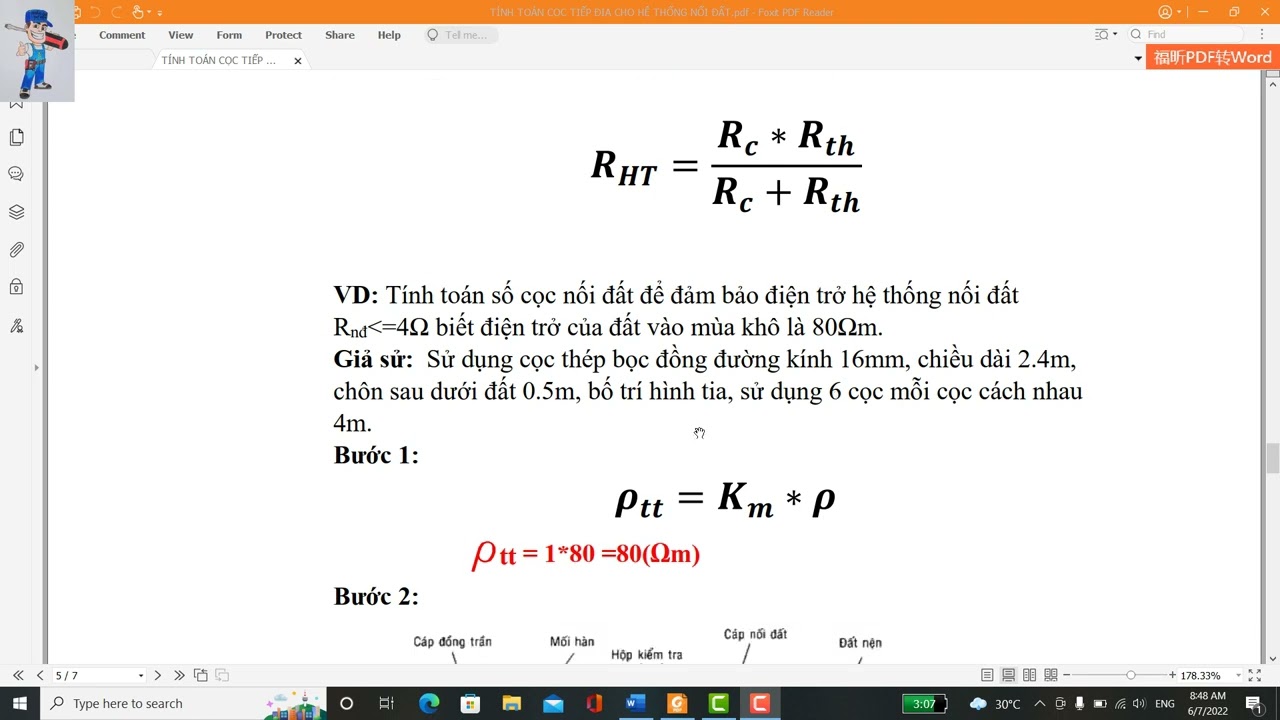
Task: Click the Previous View icon in status bar
Action: point(201,675)
